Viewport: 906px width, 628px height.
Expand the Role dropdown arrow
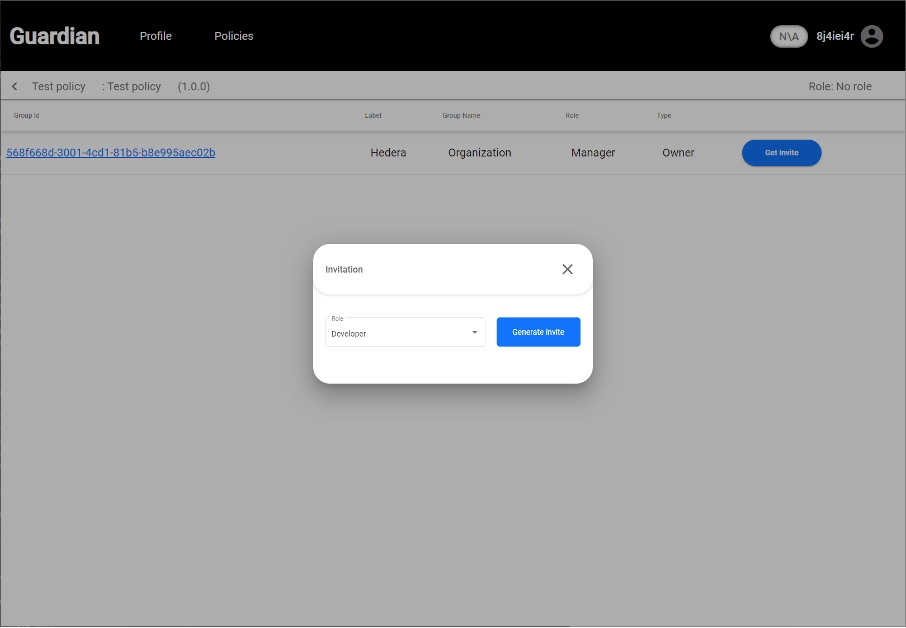(475, 332)
